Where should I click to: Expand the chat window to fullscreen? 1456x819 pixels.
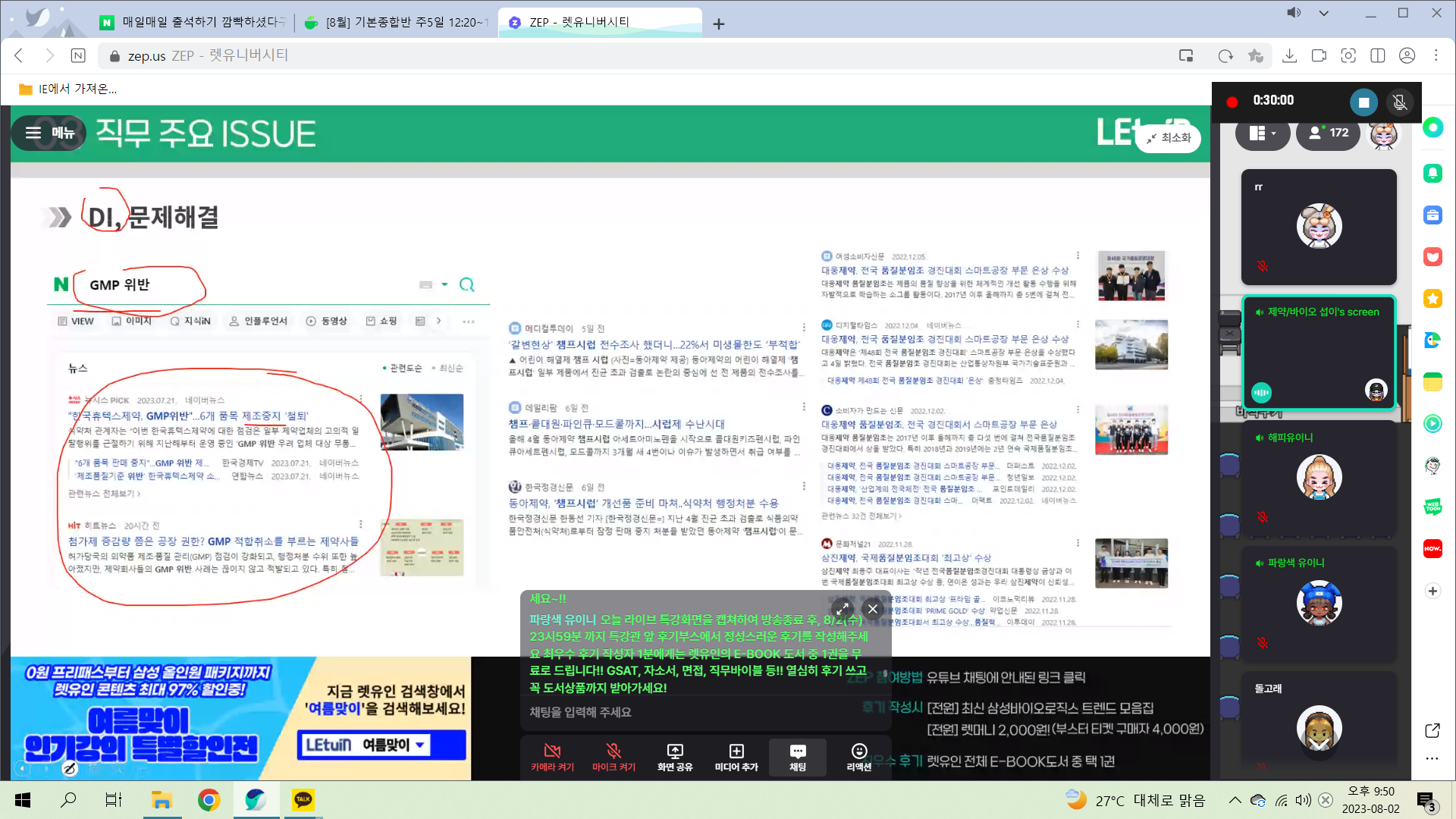click(843, 609)
